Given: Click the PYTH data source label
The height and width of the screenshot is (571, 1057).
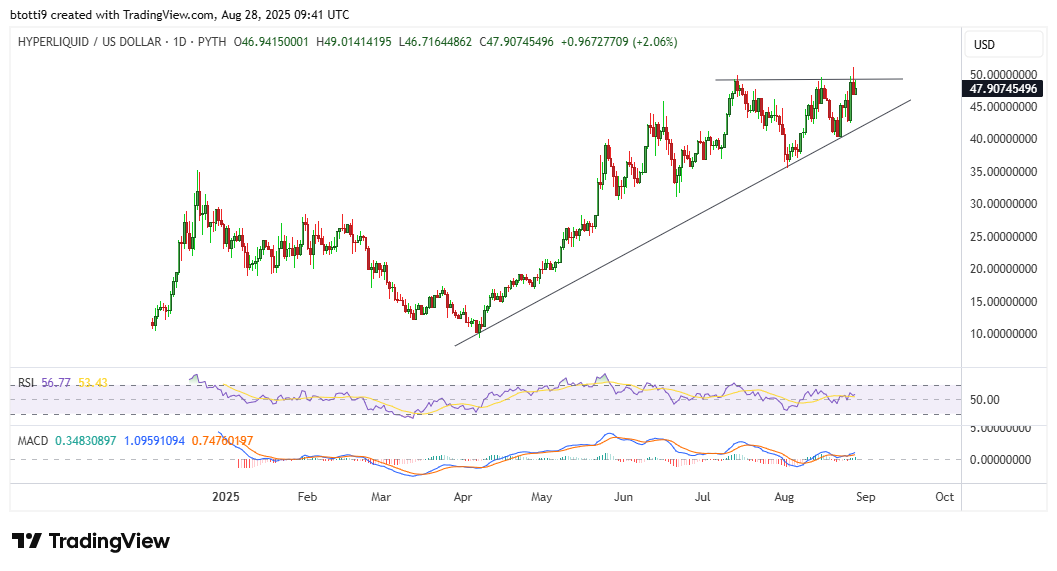Looking at the screenshot, I should pyautogui.click(x=208, y=43).
